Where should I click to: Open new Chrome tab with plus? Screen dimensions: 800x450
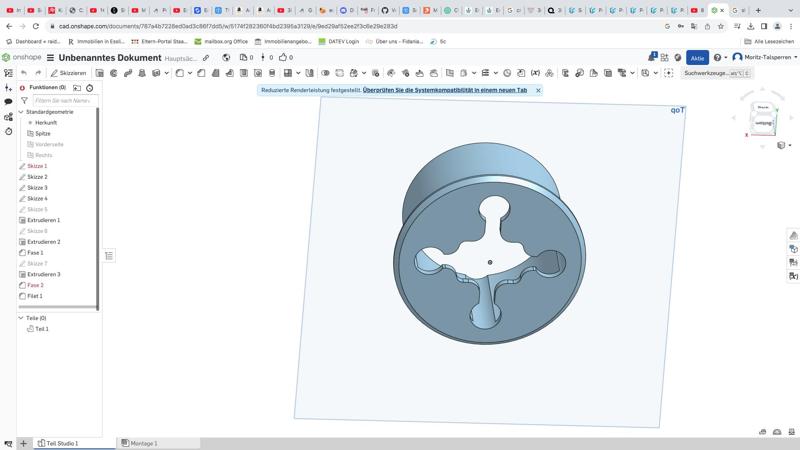tap(758, 10)
